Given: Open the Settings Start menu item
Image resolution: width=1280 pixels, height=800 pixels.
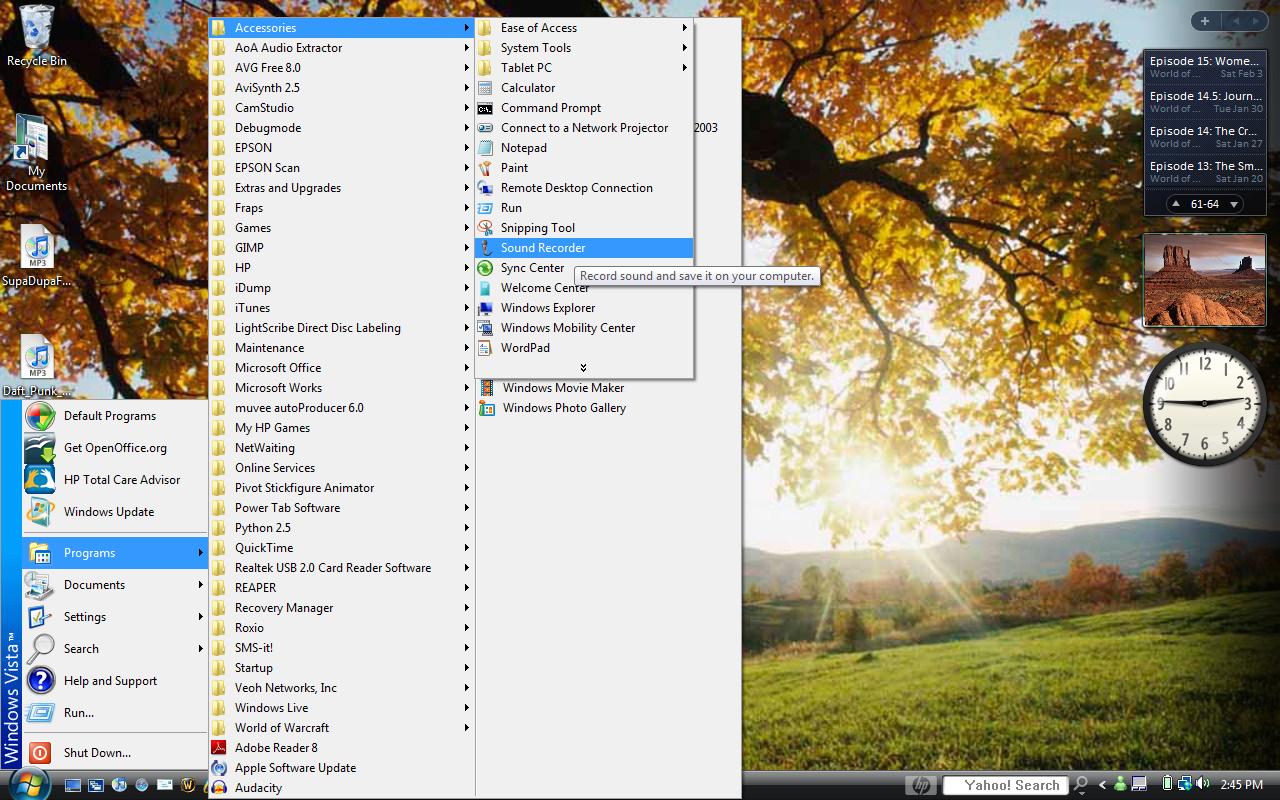Looking at the screenshot, I should (x=115, y=617).
